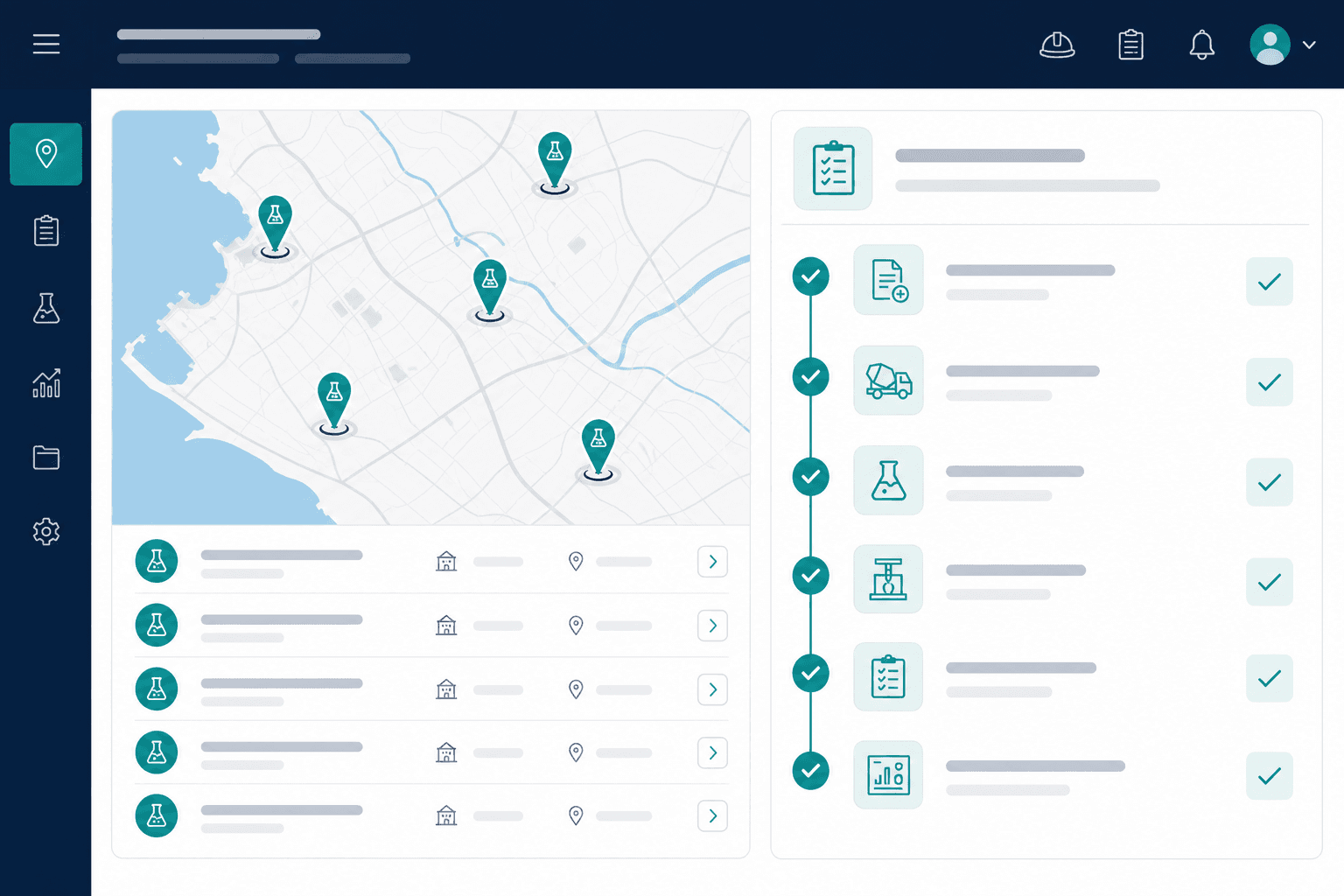The width and height of the screenshot is (1344, 896).
Task: Click flask icon in second list row
Action: pos(157,625)
